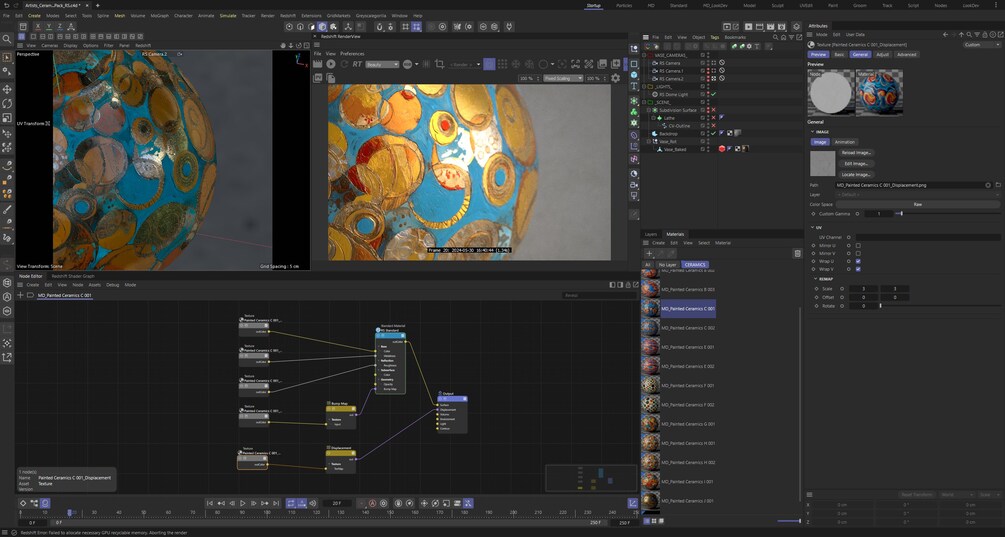This screenshot has width=1005, height=537.
Task: Click the Edit Image button
Action: point(856,163)
